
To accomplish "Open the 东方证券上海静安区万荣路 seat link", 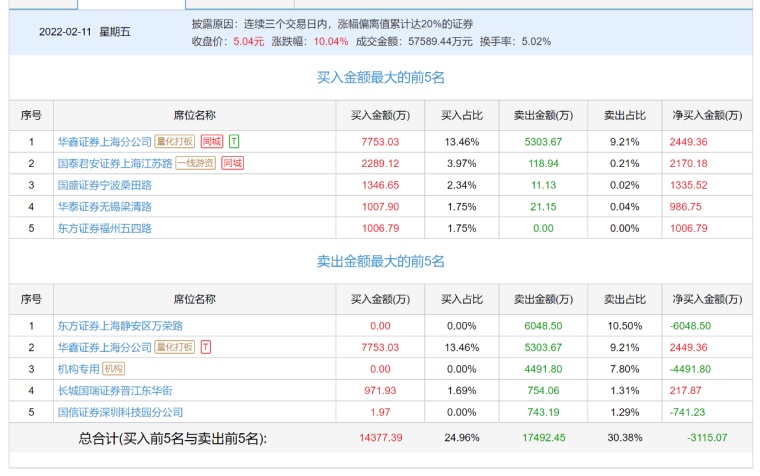I will [120, 326].
